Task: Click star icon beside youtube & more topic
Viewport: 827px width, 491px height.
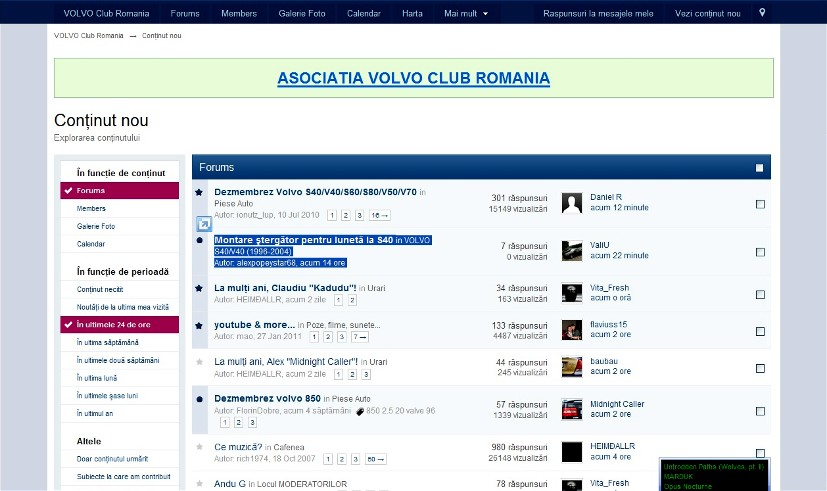Action: coord(199,326)
